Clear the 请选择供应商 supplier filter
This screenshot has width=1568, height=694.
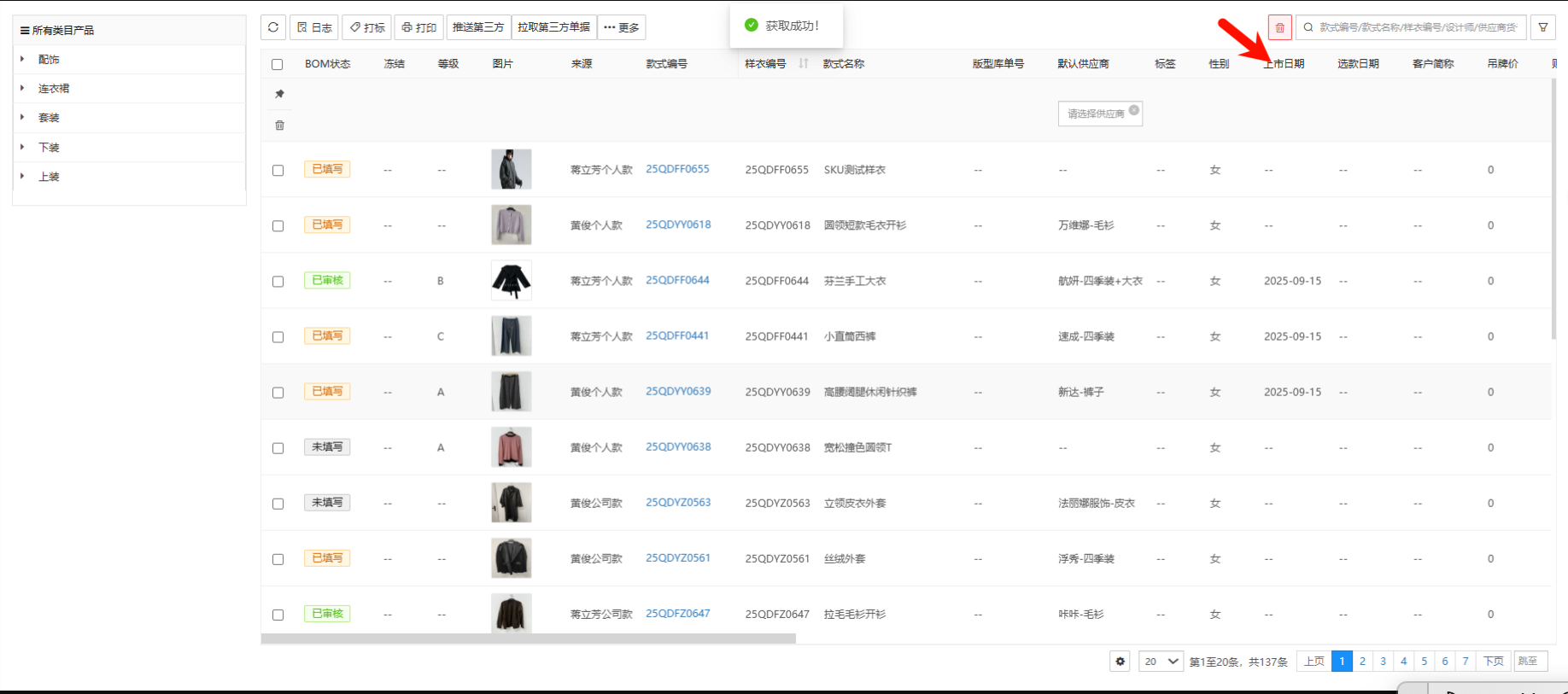(1133, 110)
